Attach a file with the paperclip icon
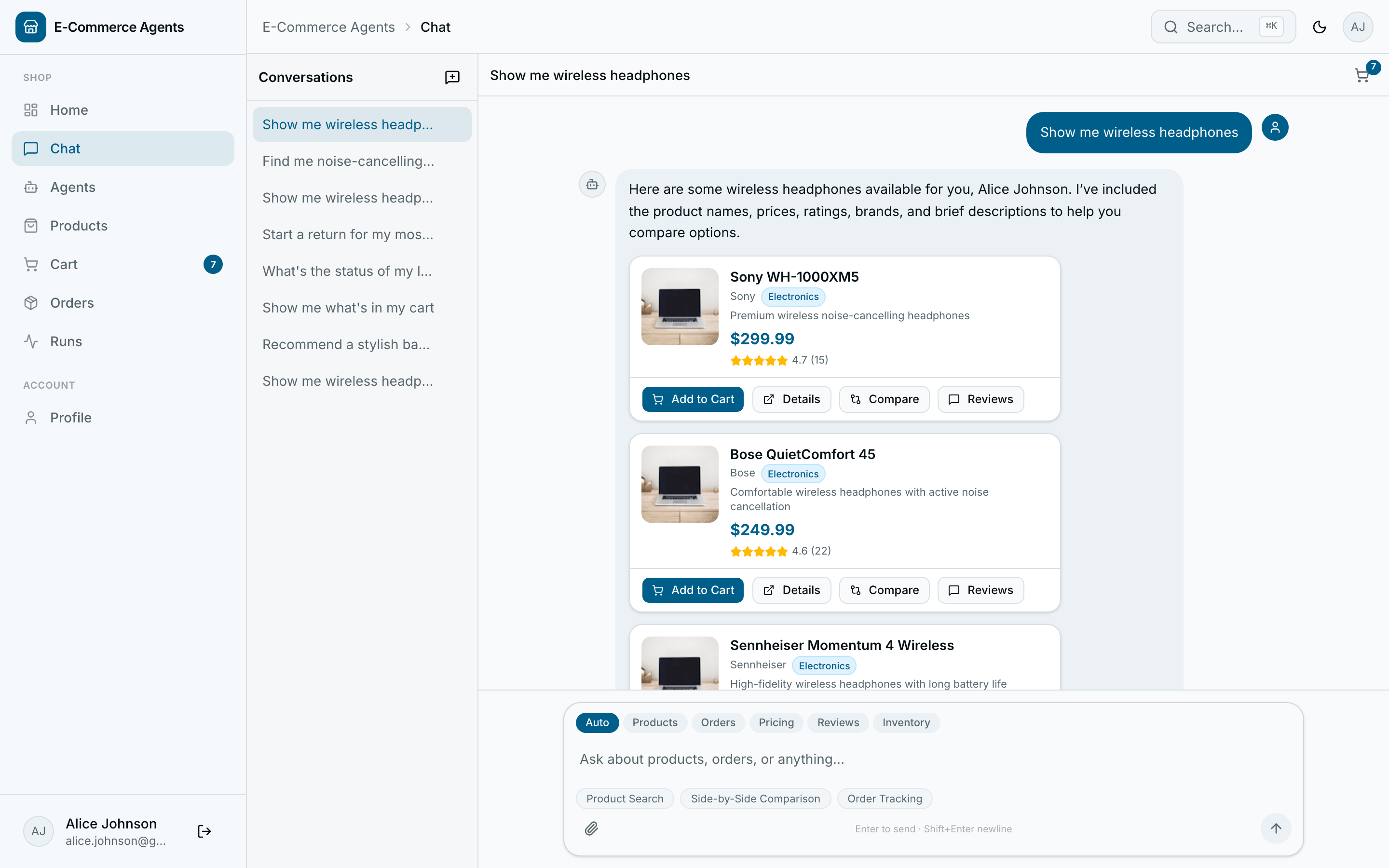 click(x=591, y=828)
